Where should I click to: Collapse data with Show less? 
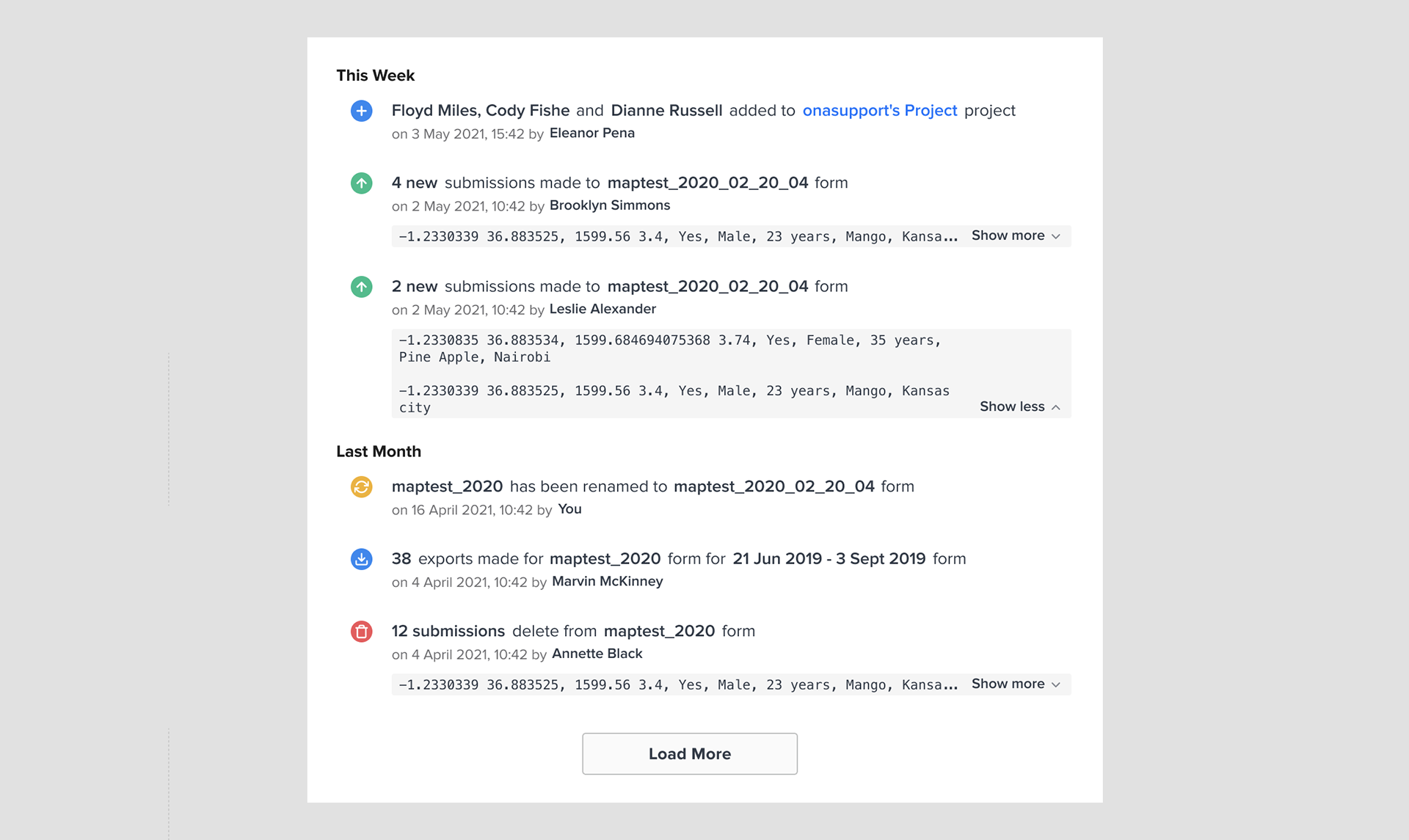tap(1020, 406)
